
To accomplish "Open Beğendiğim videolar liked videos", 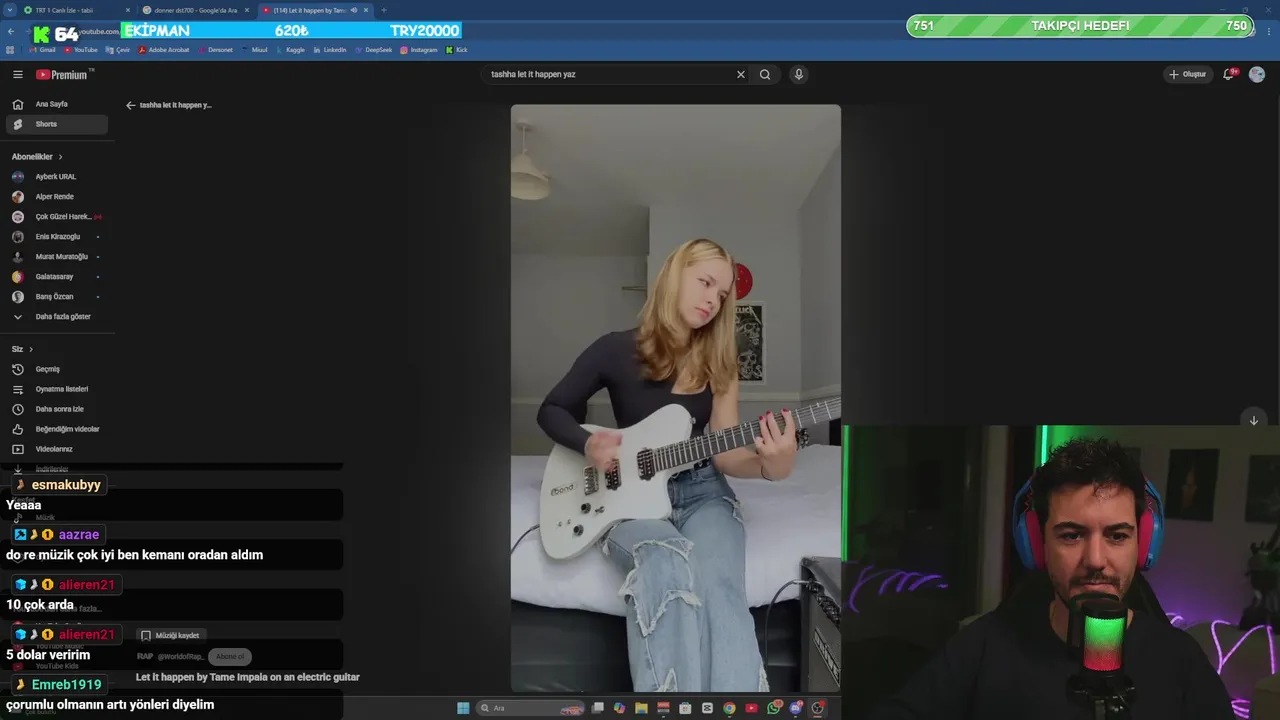I will (x=57, y=429).
